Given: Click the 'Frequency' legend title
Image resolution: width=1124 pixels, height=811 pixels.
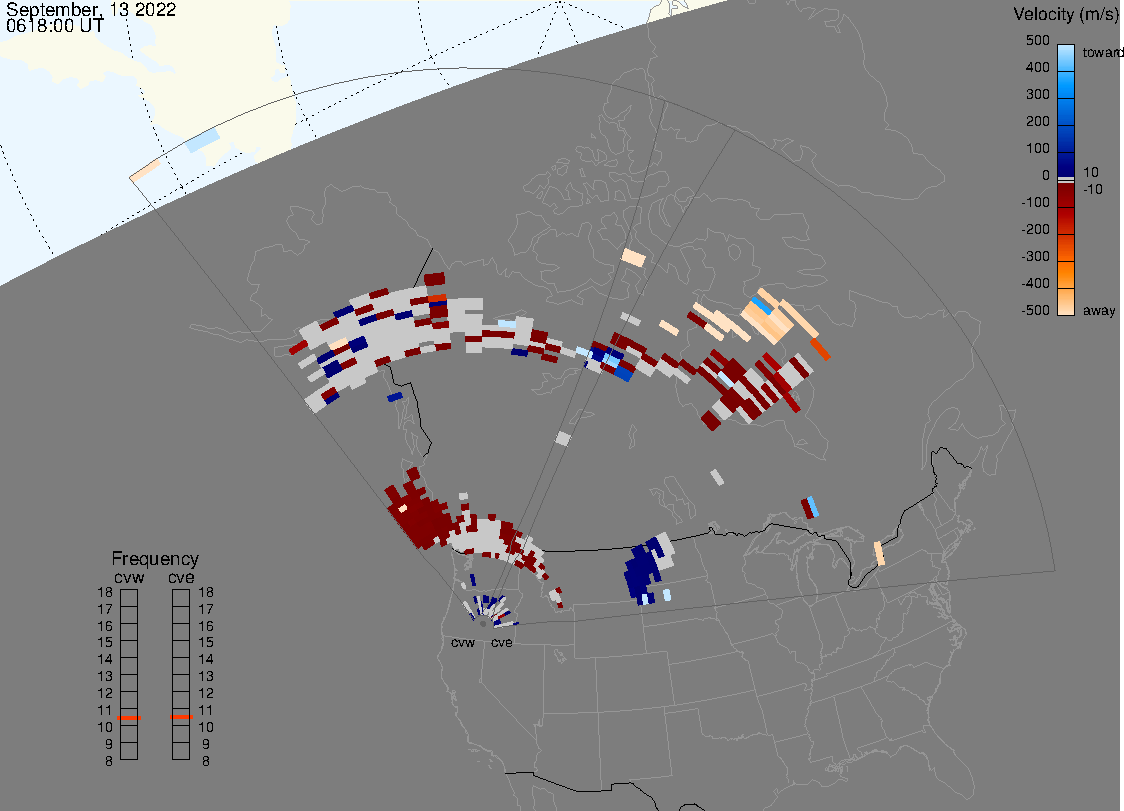Looking at the screenshot, I should click(x=155, y=559).
